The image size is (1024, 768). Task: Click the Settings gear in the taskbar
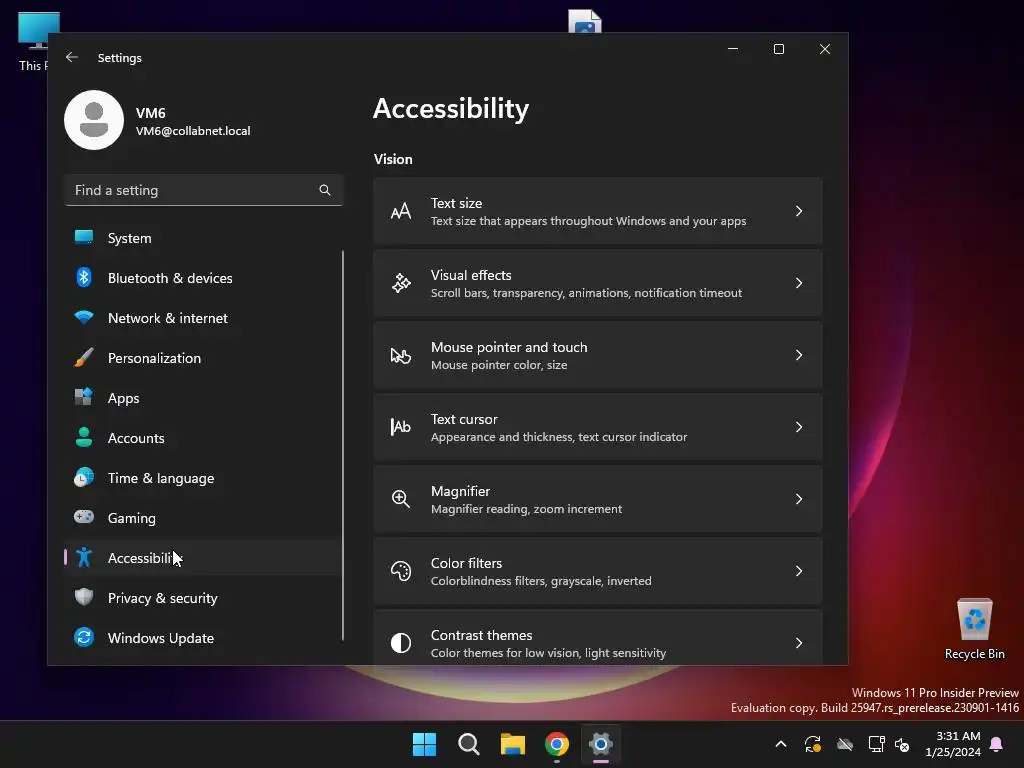point(601,744)
